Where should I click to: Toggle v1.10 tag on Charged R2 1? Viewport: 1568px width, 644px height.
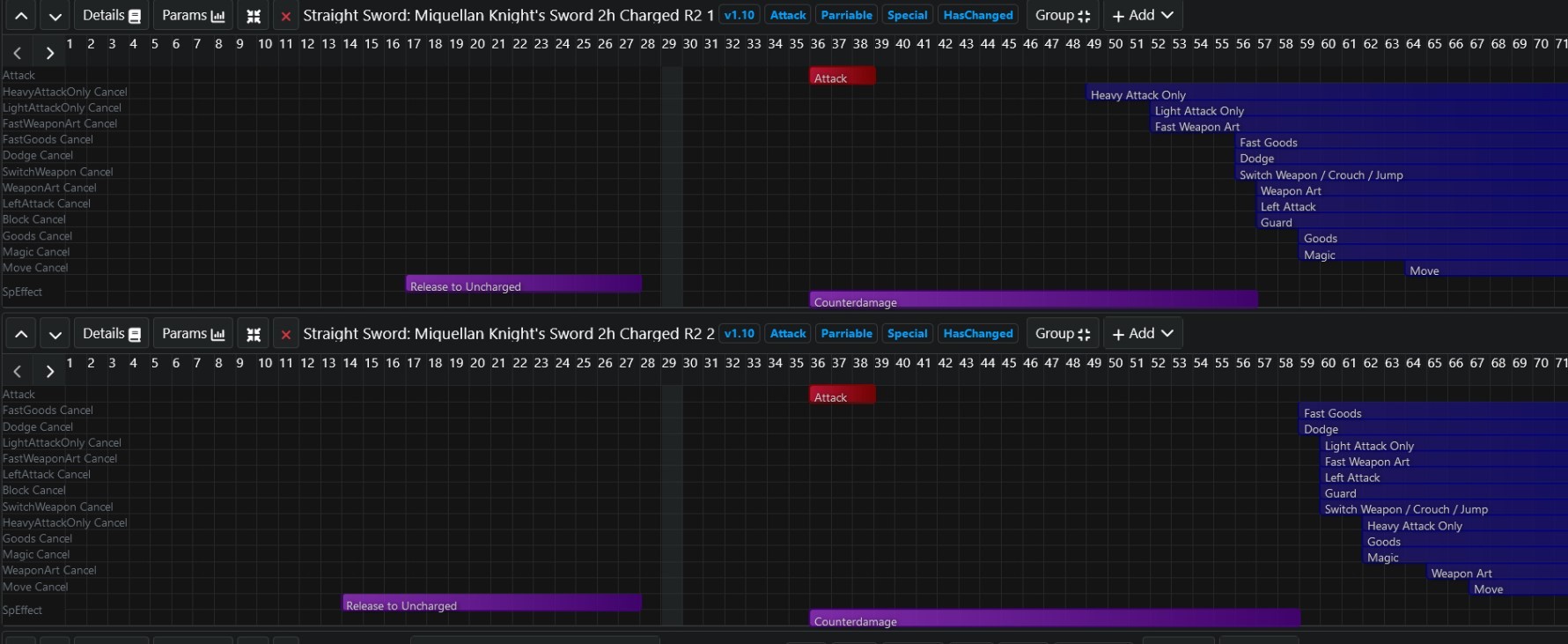(x=740, y=15)
